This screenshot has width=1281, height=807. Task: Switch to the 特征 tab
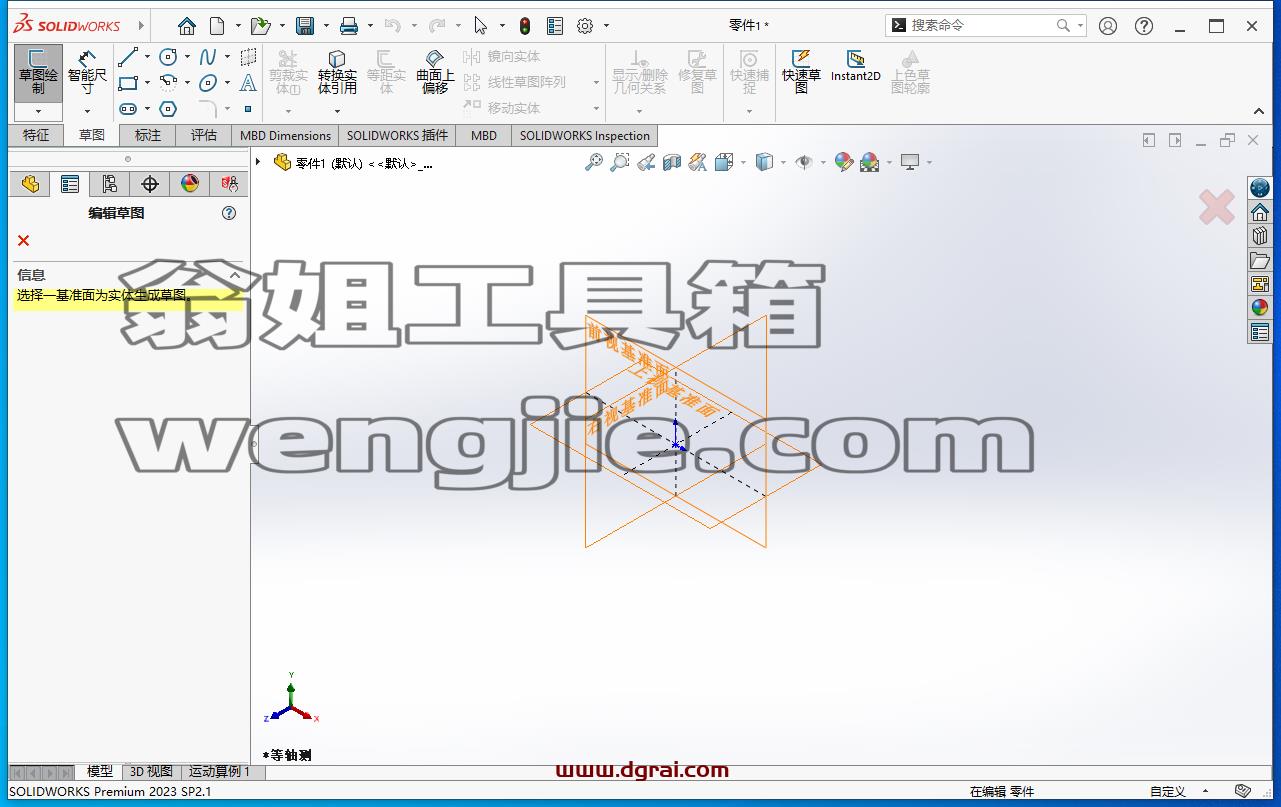tap(36, 135)
